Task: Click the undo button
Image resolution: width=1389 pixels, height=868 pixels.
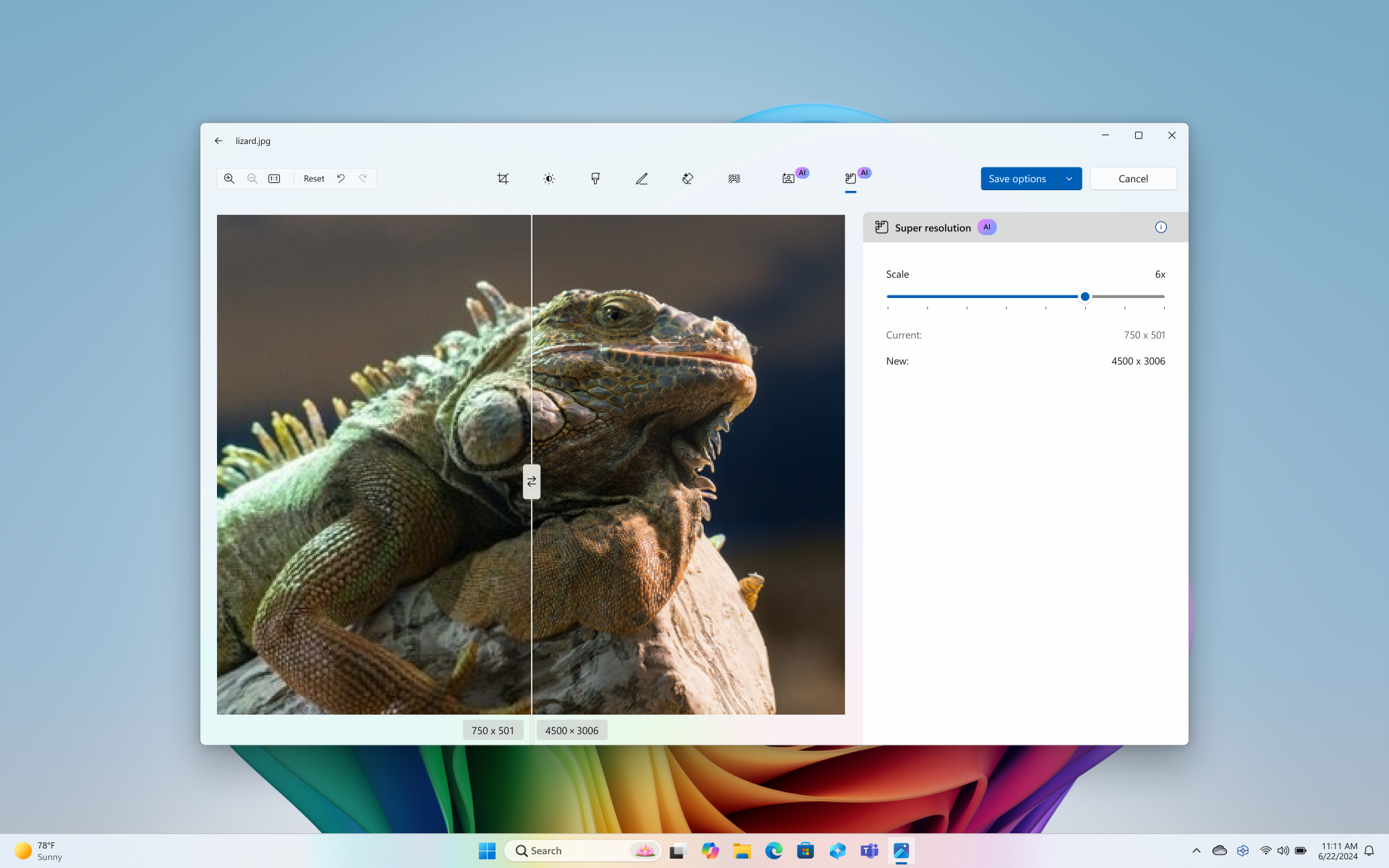Action: click(341, 178)
